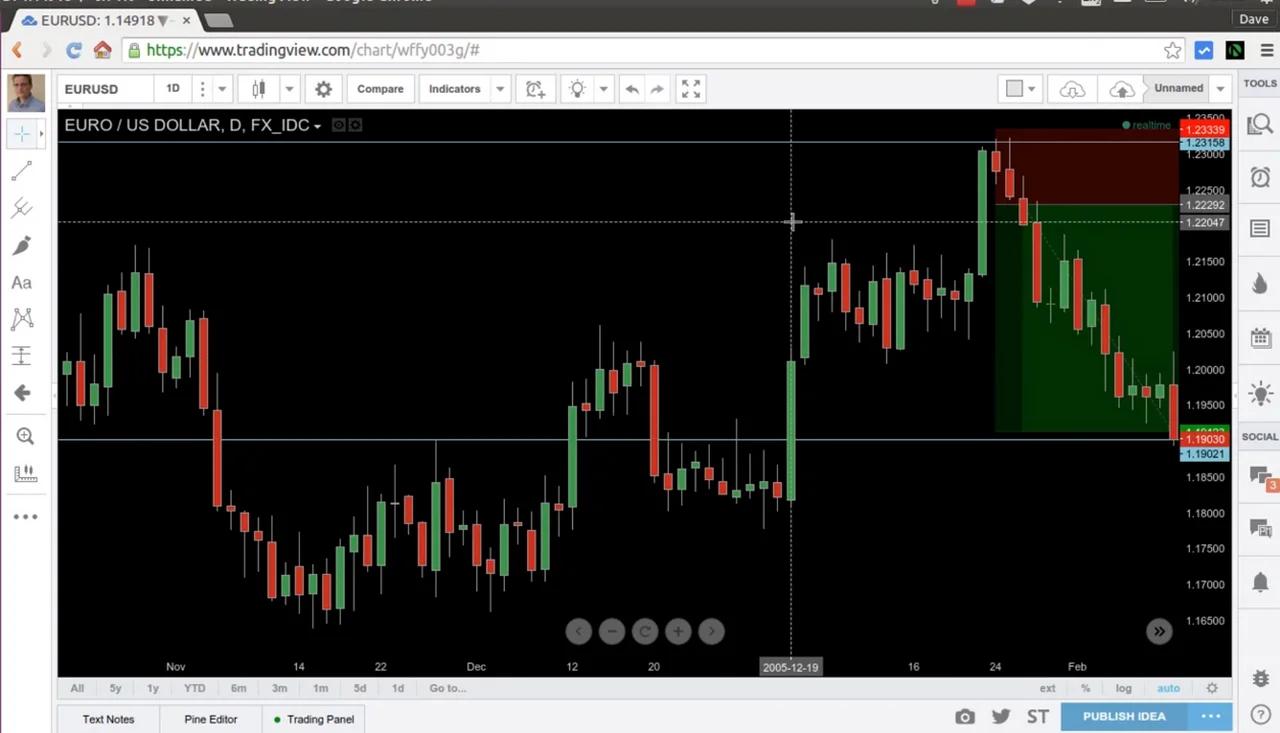1280x733 pixels.
Task: Open the long/short position tool
Action: (22, 355)
